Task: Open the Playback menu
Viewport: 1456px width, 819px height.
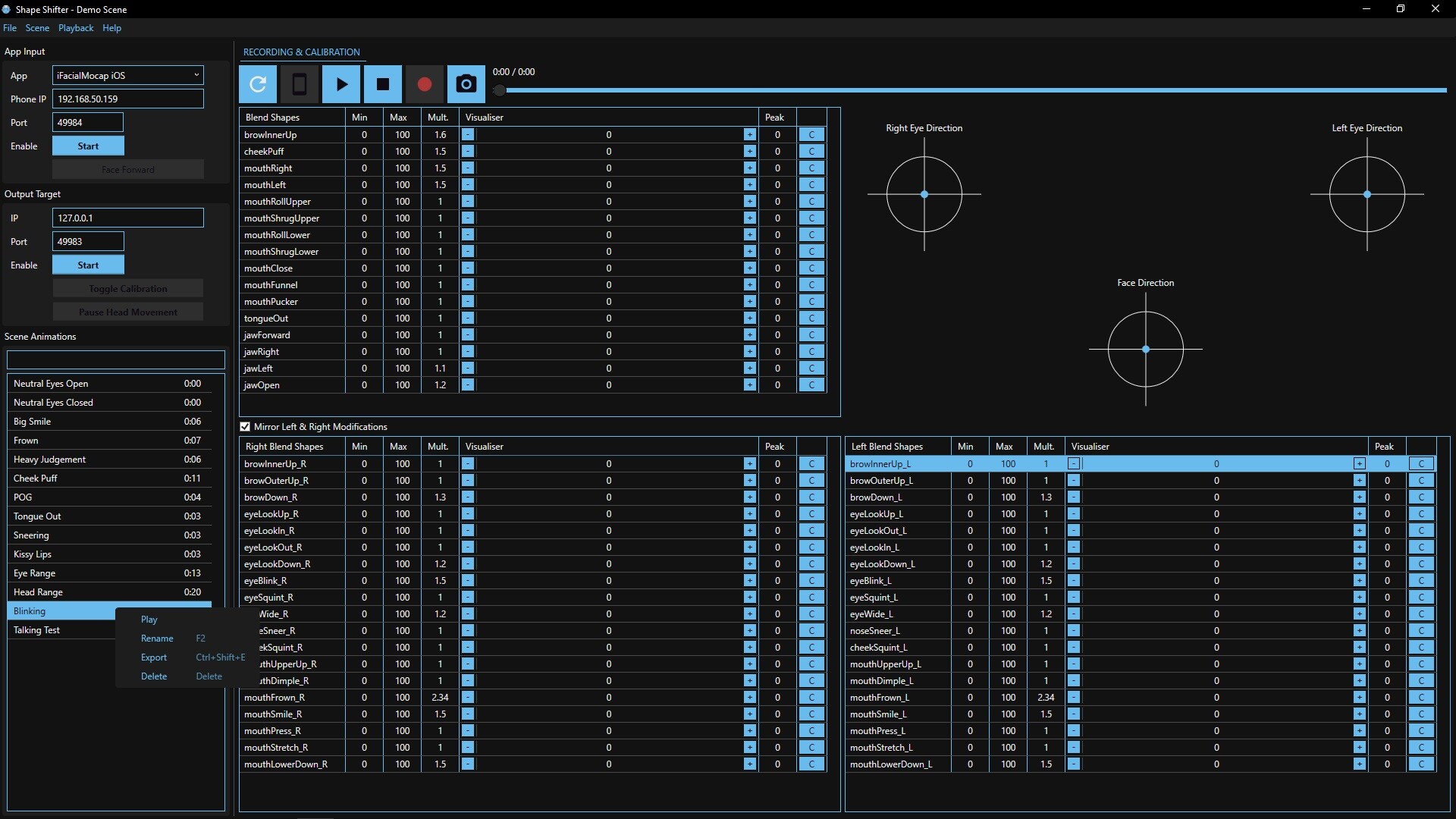Action: pyautogui.click(x=76, y=28)
